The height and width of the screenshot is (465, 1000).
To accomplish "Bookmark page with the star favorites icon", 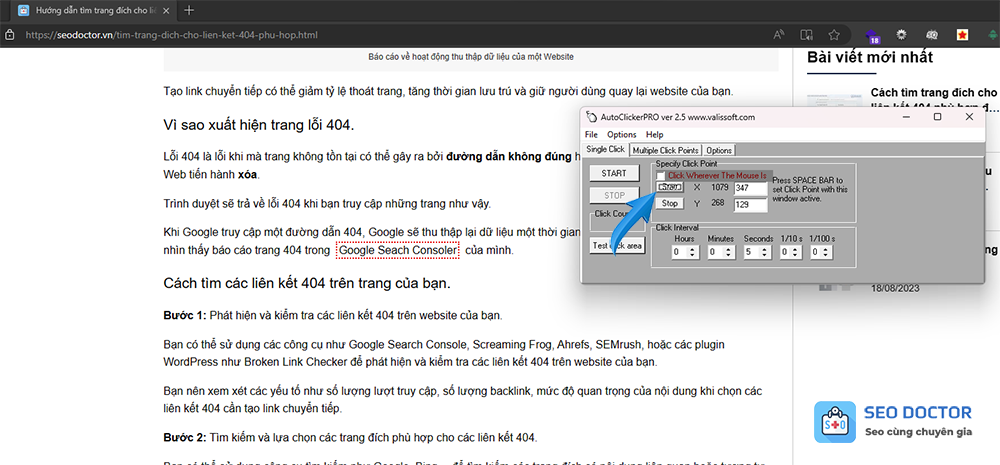I will 833,35.
